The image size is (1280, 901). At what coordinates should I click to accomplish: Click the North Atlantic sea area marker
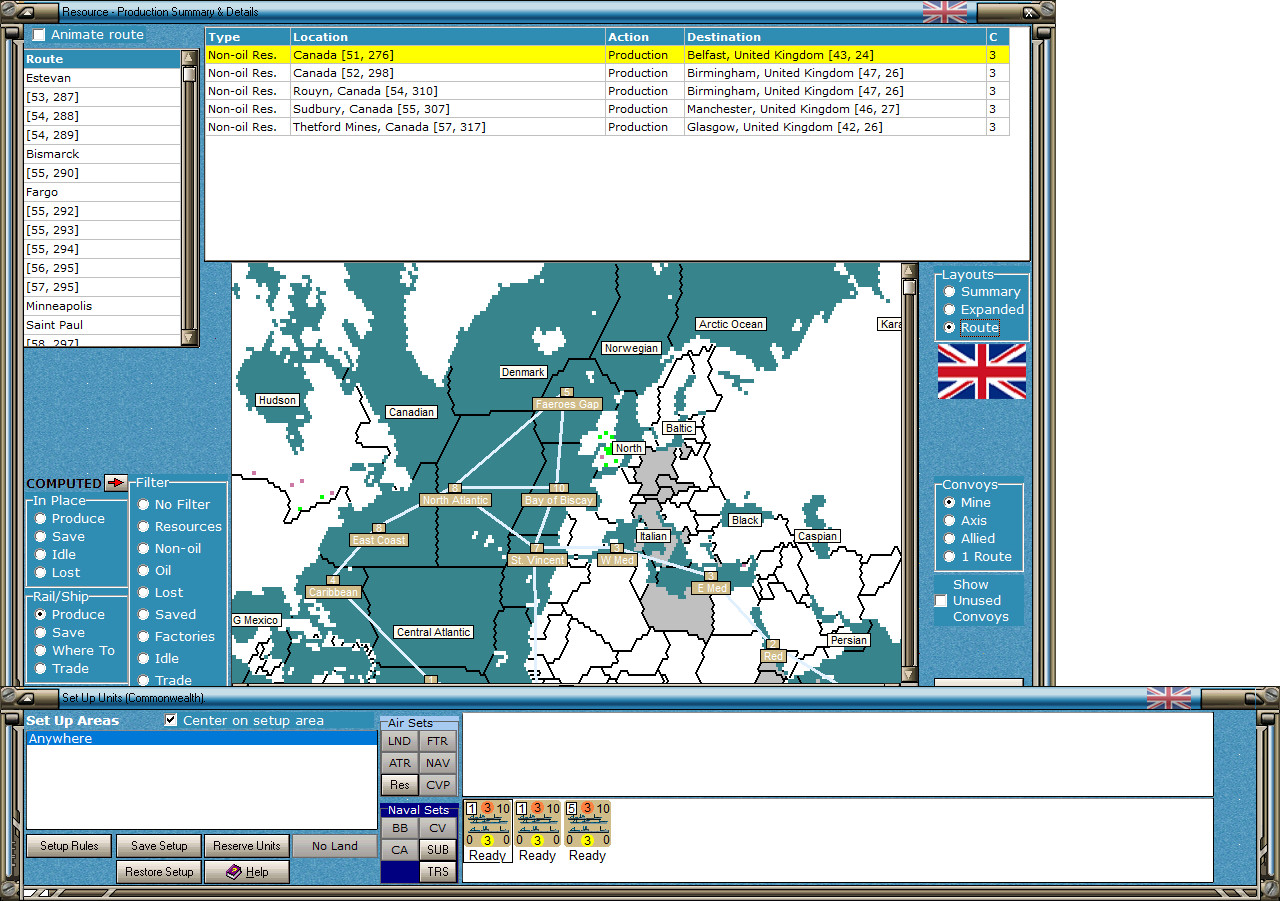tap(455, 500)
